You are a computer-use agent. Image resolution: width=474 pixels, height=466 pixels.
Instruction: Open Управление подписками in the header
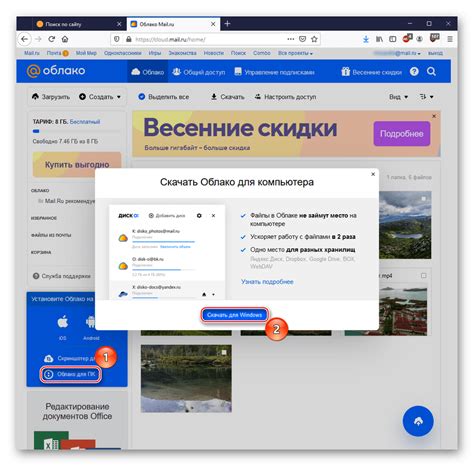coord(274,72)
